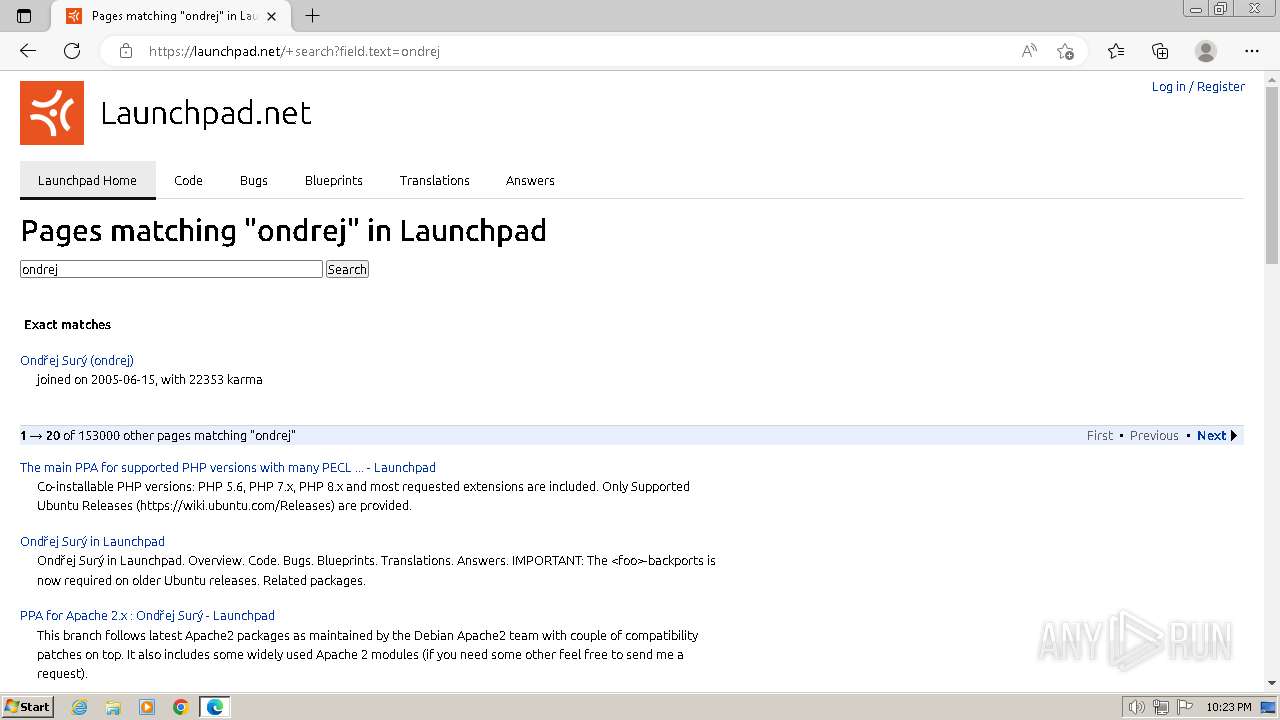Launch Internet Explorer from taskbar
Screen dimensions: 1280x720
[79, 707]
